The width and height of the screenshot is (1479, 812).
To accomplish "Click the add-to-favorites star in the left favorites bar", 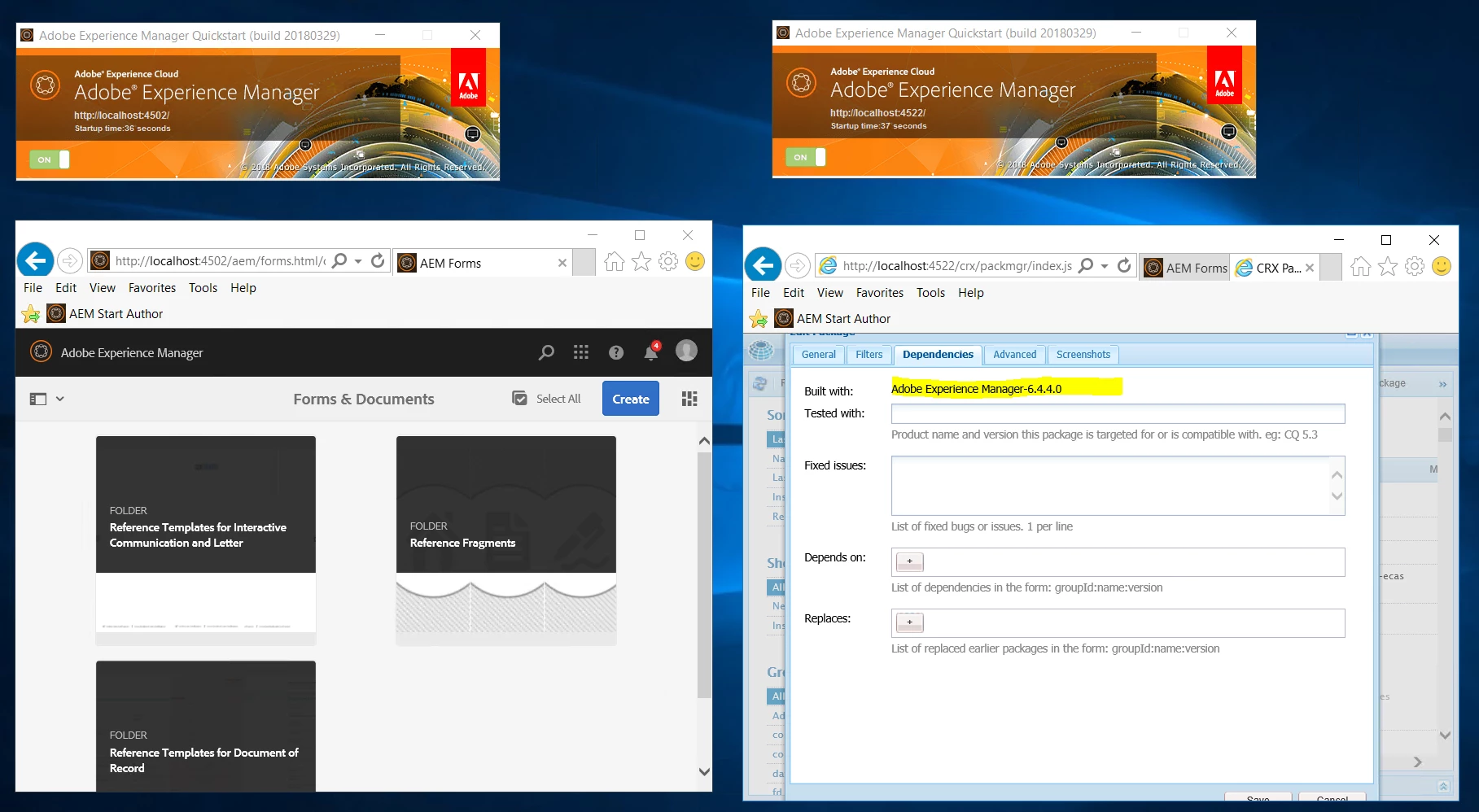I will [31, 314].
